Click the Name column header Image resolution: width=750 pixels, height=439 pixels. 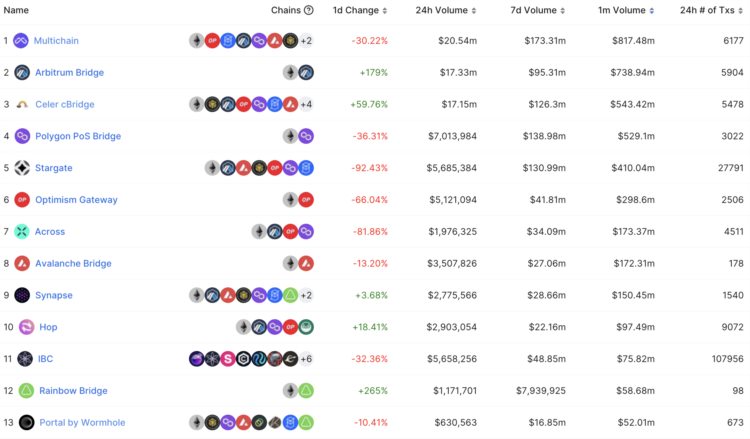[x=16, y=10]
